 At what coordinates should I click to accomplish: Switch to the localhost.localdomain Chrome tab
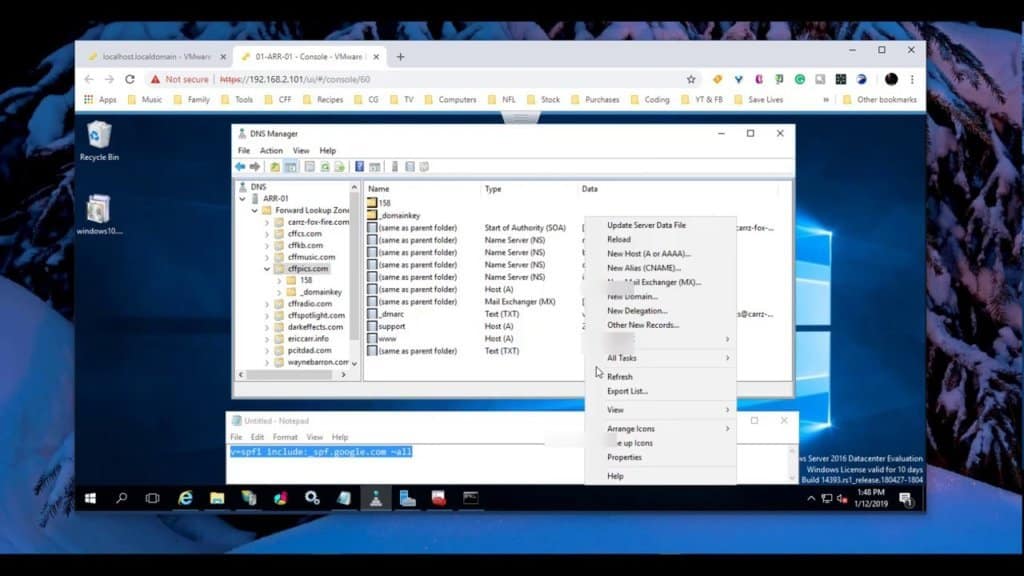[155, 57]
